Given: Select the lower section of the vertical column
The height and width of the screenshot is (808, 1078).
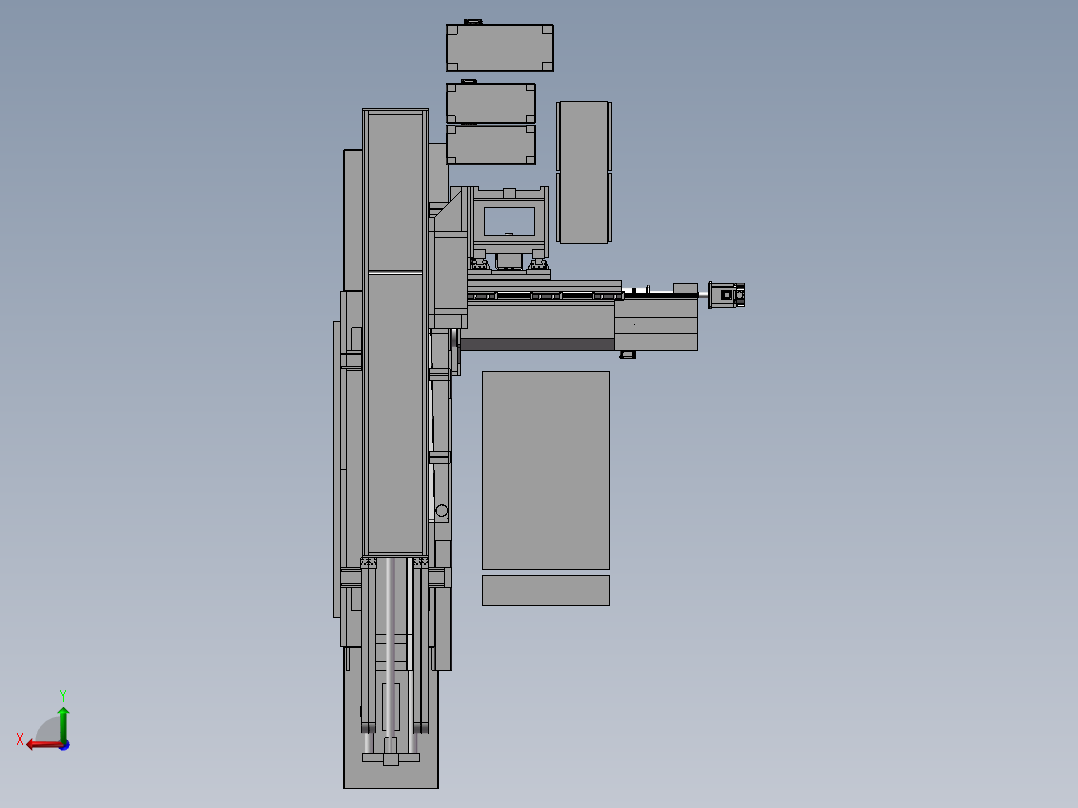Looking at the screenshot, I should coord(395,413).
